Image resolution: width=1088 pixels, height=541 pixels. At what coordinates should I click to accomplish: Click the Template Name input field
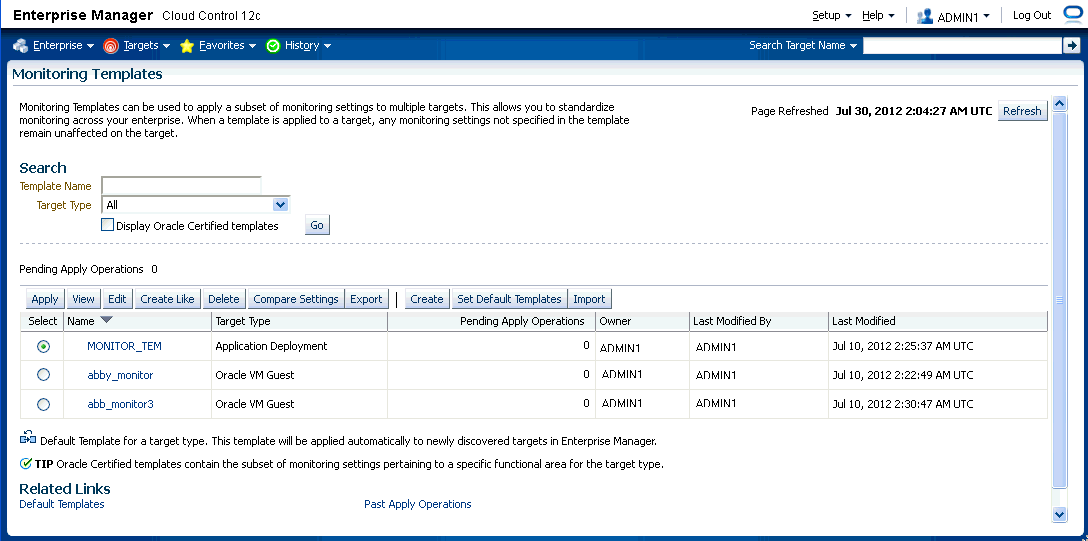(181, 186)
